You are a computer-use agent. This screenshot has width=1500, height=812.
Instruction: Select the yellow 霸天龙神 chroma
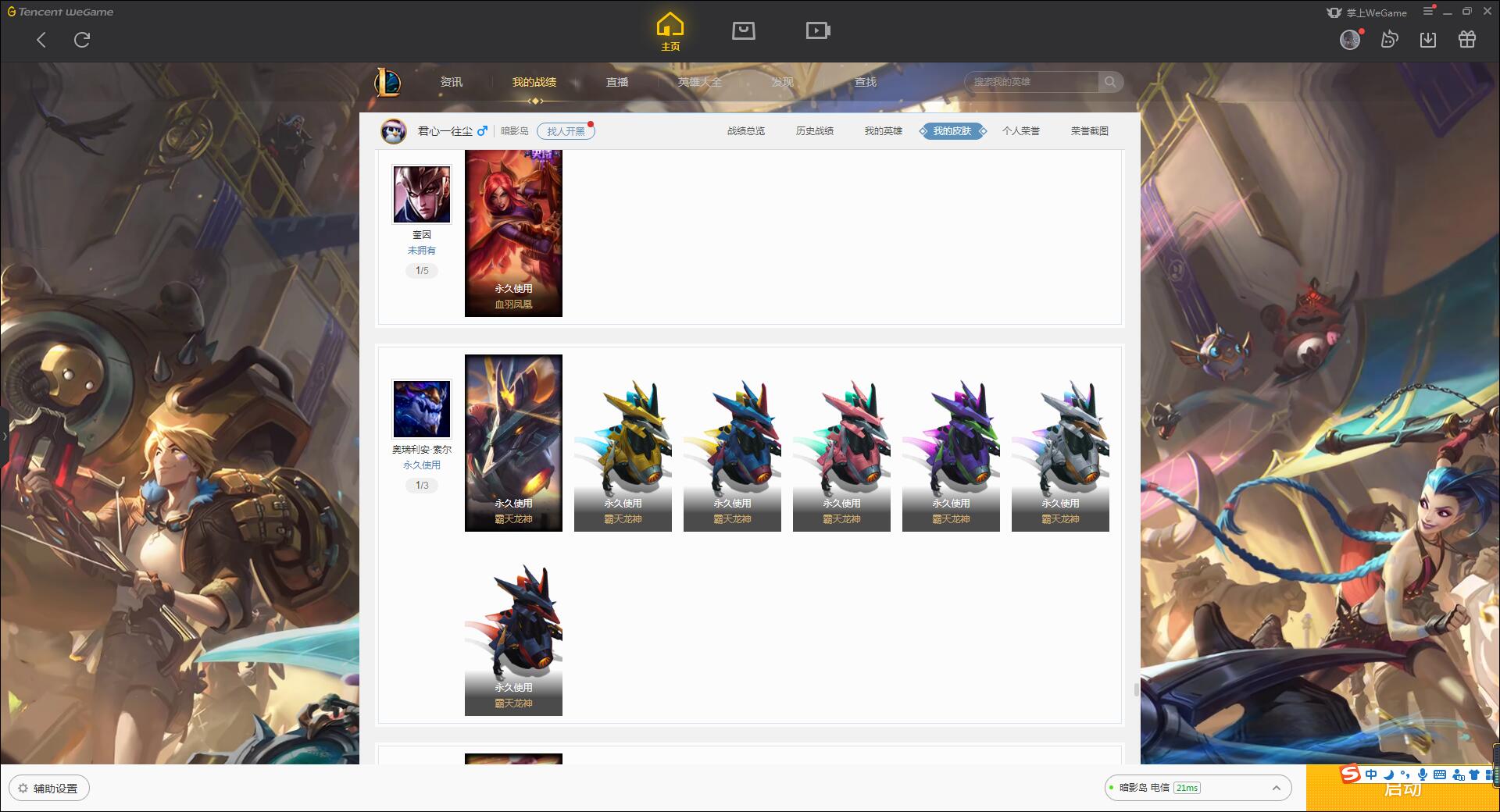click(x=623, y=443)
